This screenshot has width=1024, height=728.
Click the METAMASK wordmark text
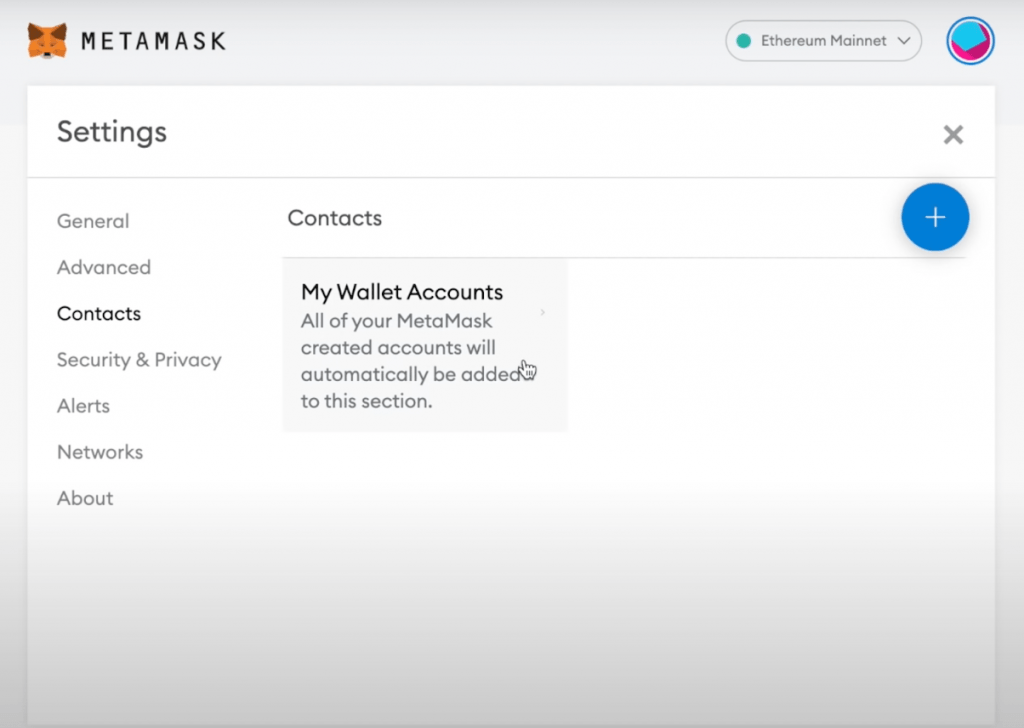click(x=154, y=41)
